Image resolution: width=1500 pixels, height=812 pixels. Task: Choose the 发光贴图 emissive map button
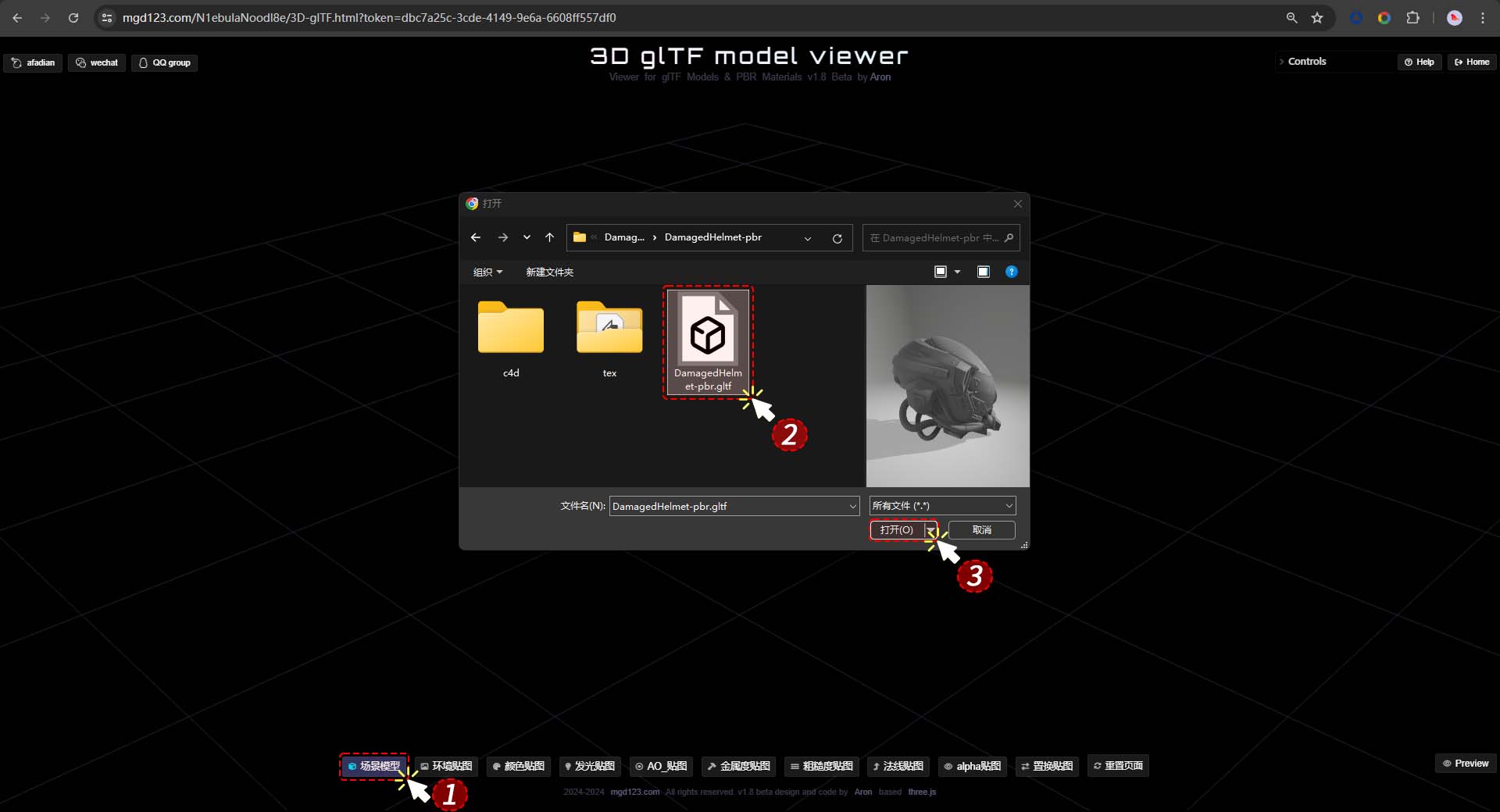[x=590, y=766]
